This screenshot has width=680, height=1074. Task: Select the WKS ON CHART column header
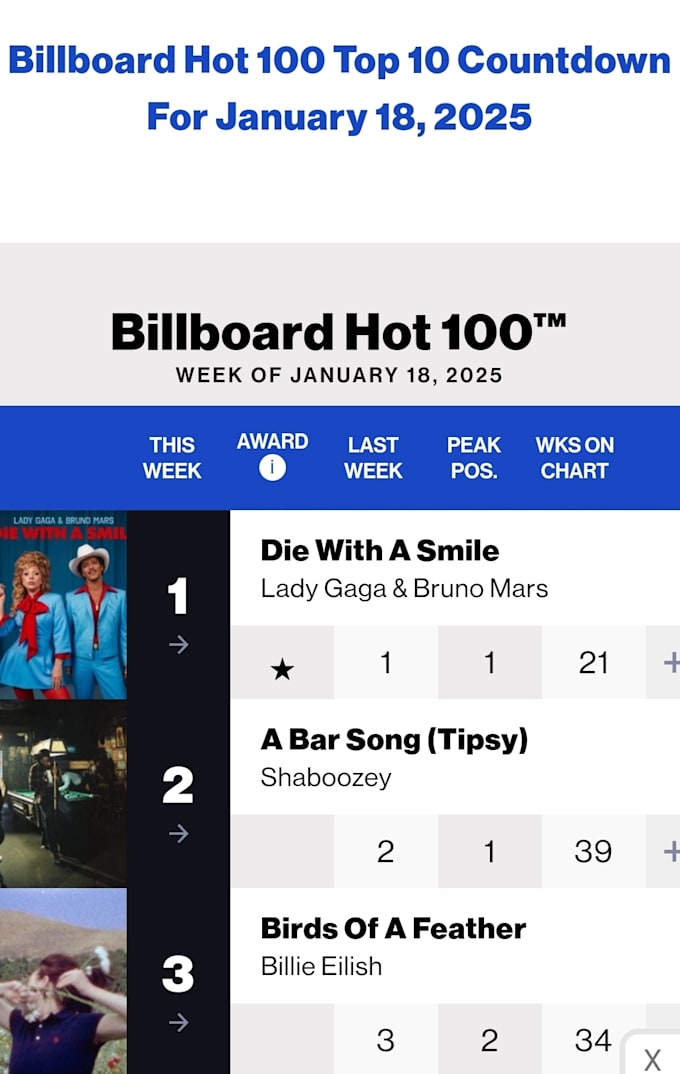pos(575,458)
